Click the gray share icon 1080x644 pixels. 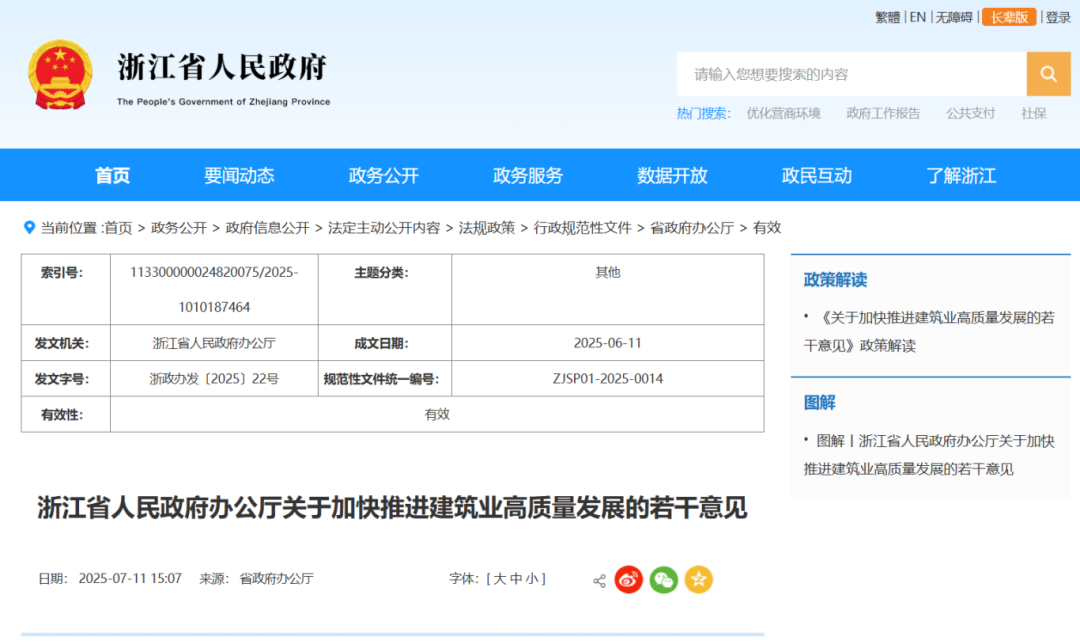click(x=599, y=581)
